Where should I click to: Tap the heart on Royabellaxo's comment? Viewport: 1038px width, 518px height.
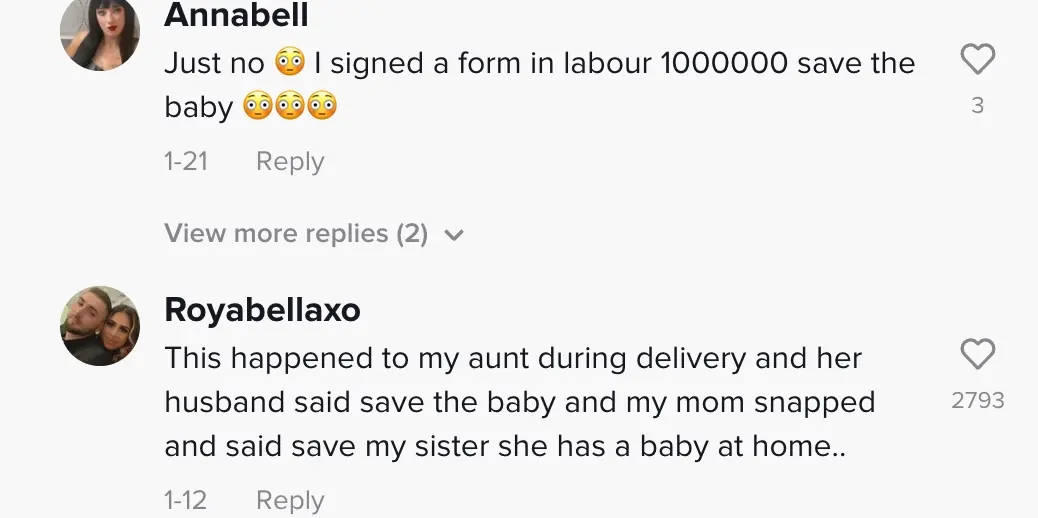(977, 354)
